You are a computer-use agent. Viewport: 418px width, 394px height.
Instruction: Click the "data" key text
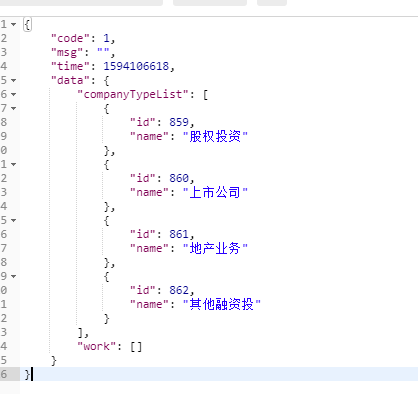tap(70, 80)
